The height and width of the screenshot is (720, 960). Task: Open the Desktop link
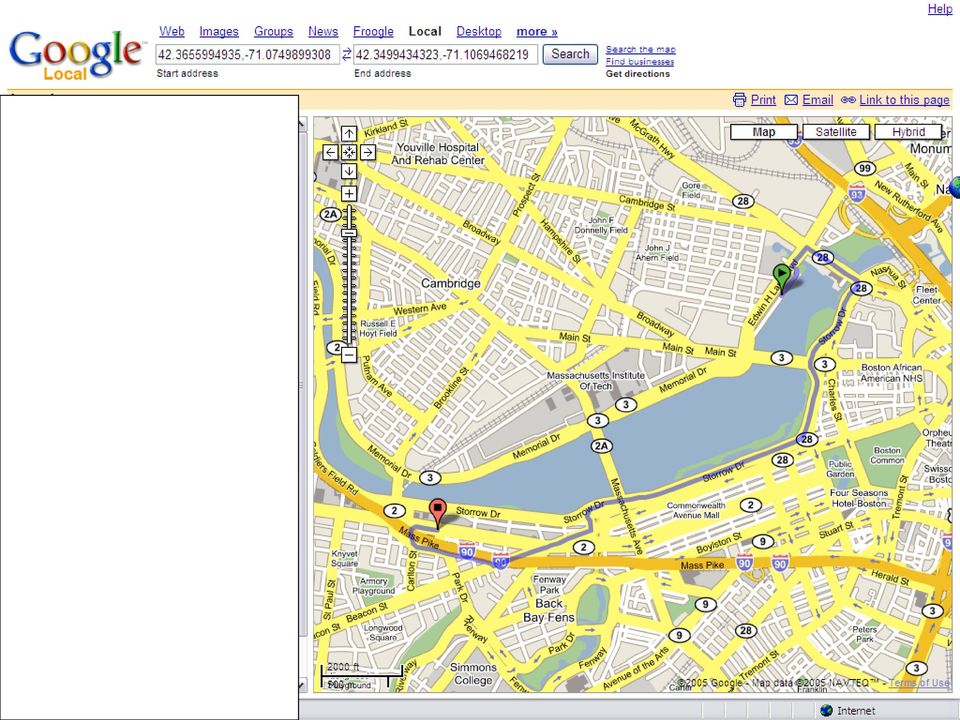pos(479,31)
